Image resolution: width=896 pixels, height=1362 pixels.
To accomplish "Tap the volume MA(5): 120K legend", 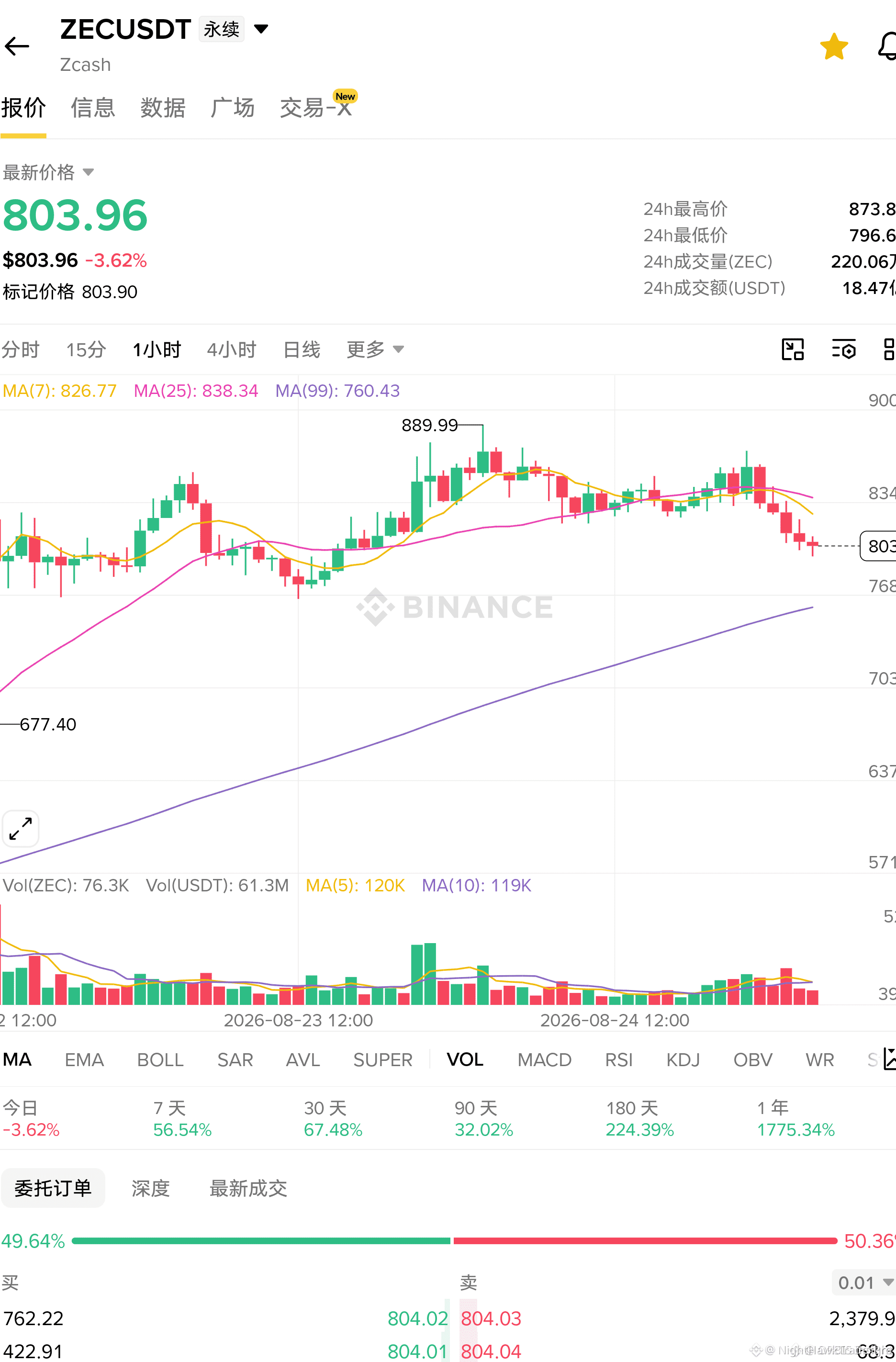I will pyautogui.click(x=355, y=885).
